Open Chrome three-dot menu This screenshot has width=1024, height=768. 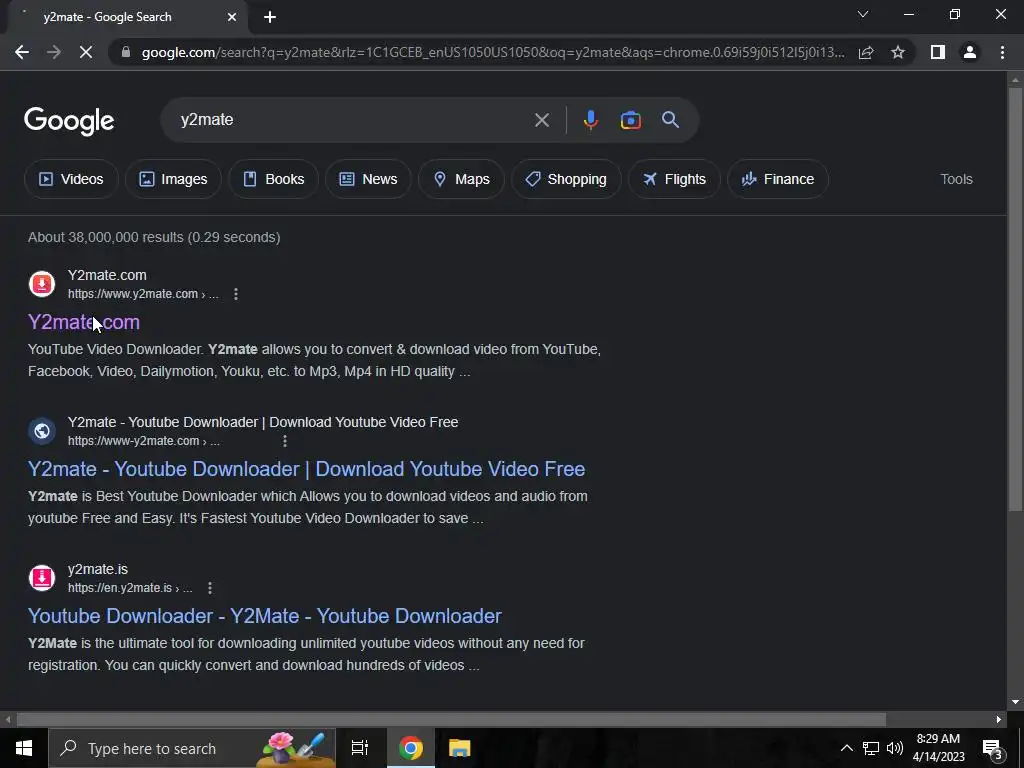pos(1002,52)
